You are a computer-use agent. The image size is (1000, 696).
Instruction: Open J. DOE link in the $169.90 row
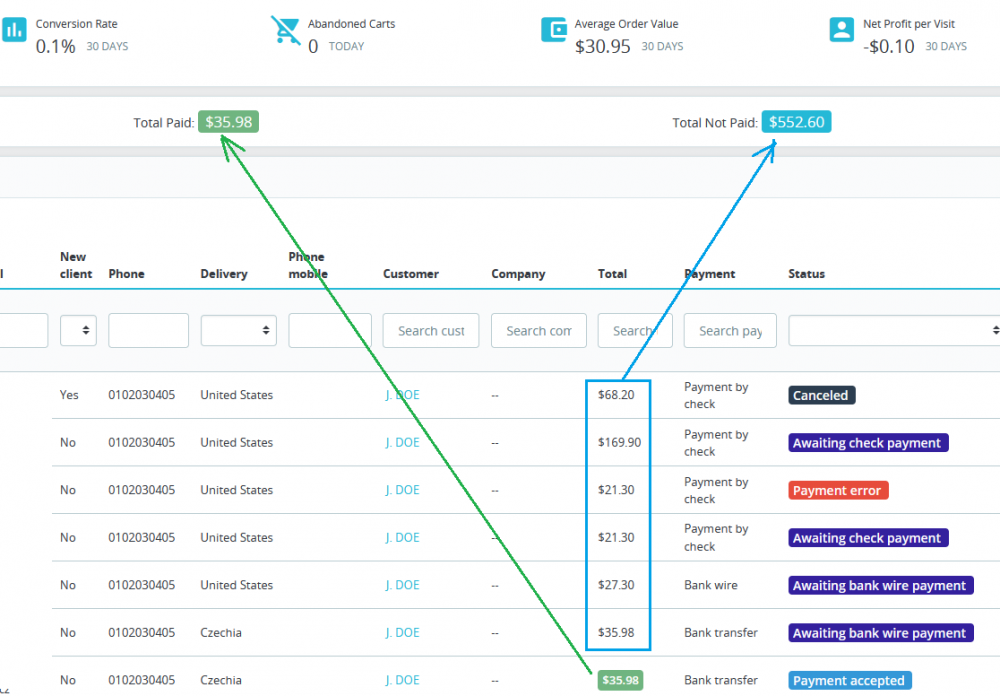(402, 443)
